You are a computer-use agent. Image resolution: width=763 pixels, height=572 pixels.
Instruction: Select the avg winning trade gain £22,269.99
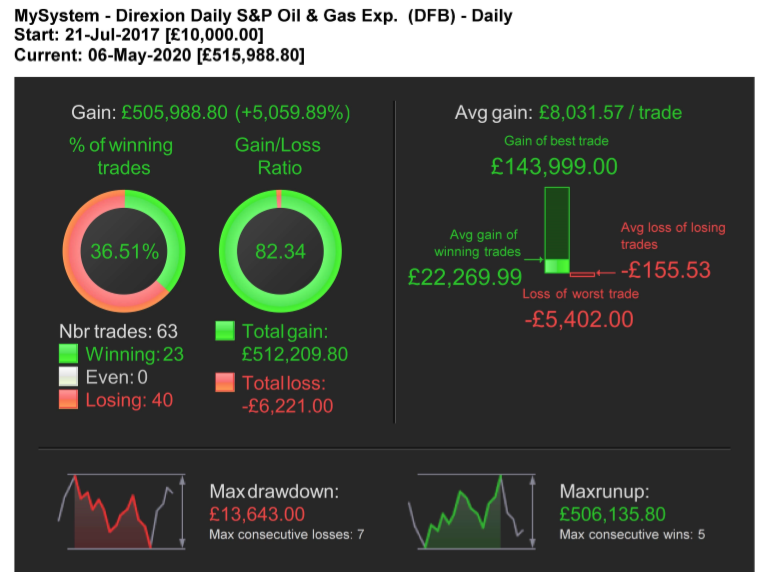click(x=465, y=277)
